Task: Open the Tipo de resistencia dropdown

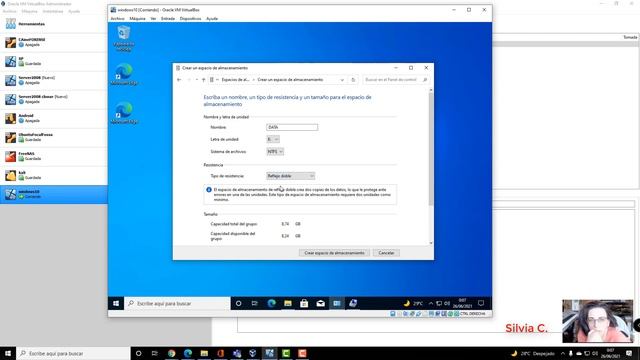Action: pyautogui.click(x=290, y=176)
